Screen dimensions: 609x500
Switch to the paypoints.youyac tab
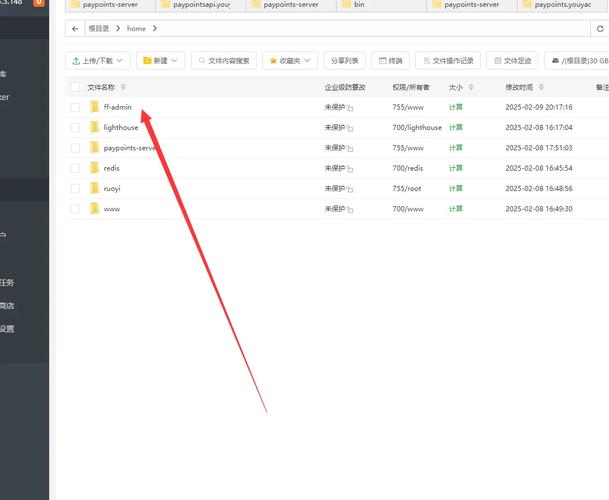pyautogui.click(x=562, y=5)
